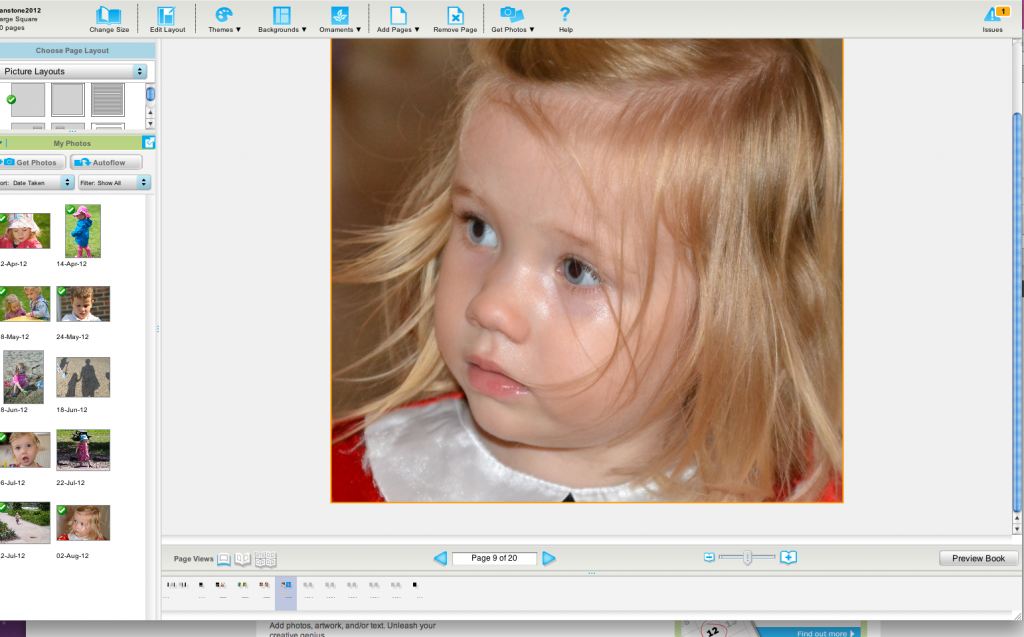Click the 18-Jun-12 date label
This screenshot has width=1024, height=637.
point(72,410)
